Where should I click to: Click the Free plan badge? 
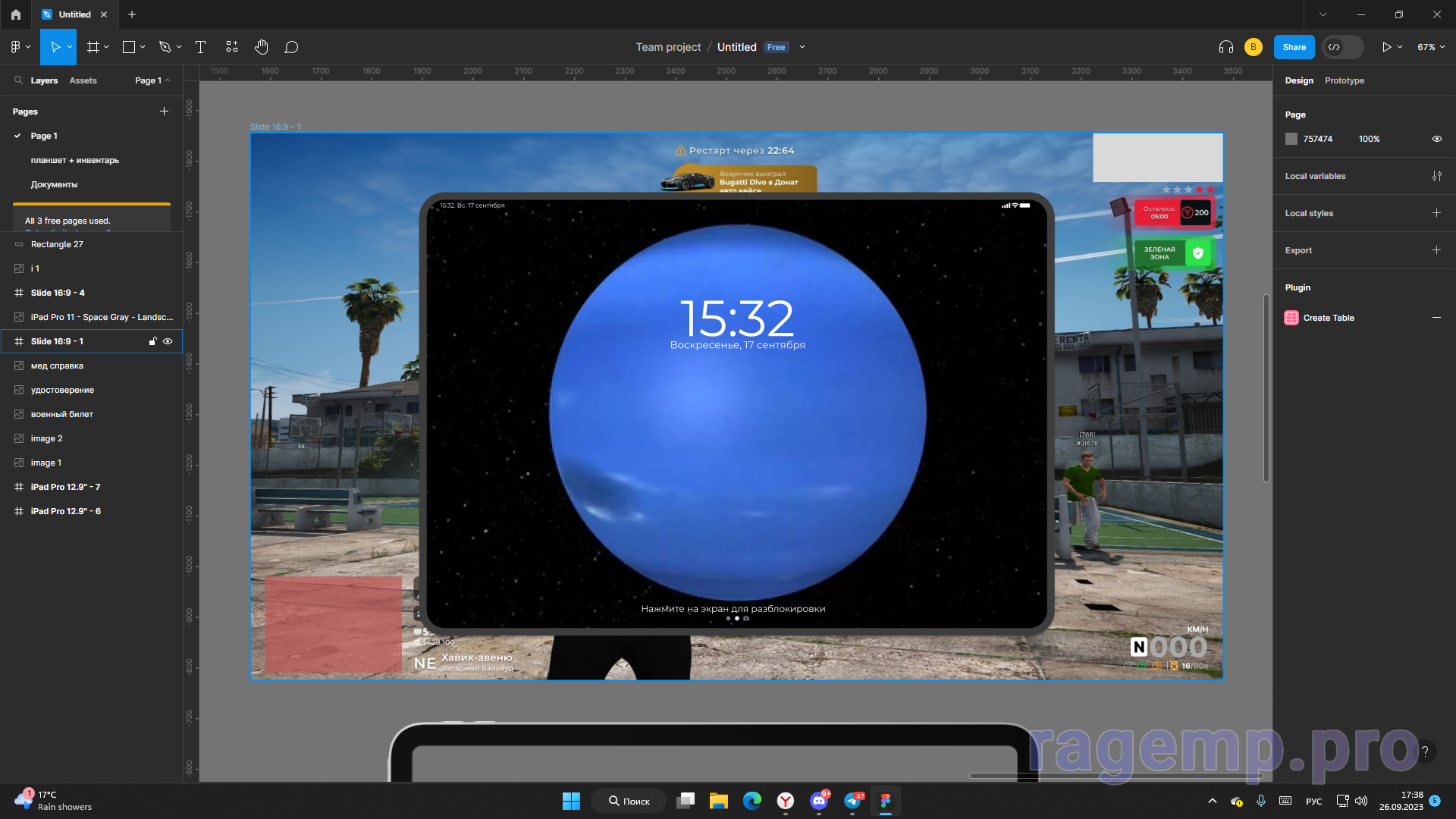pos(776,47)
